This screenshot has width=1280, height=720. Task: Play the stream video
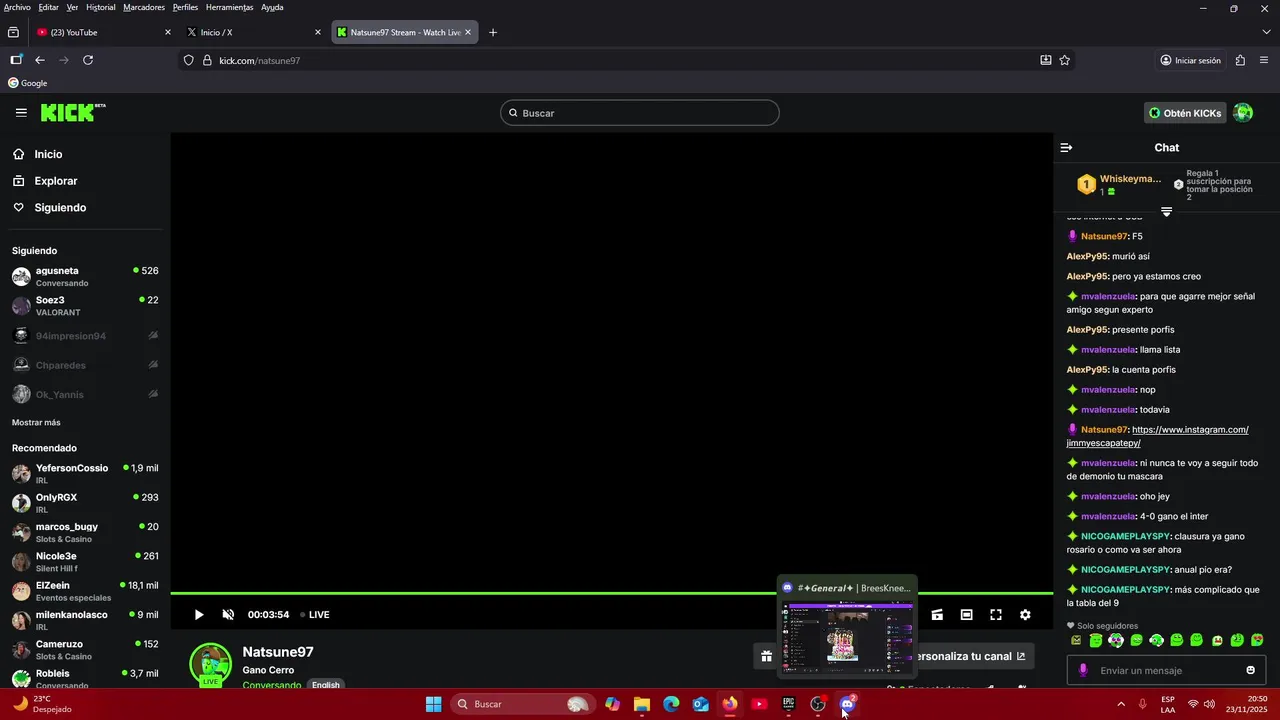click(199, 615)
